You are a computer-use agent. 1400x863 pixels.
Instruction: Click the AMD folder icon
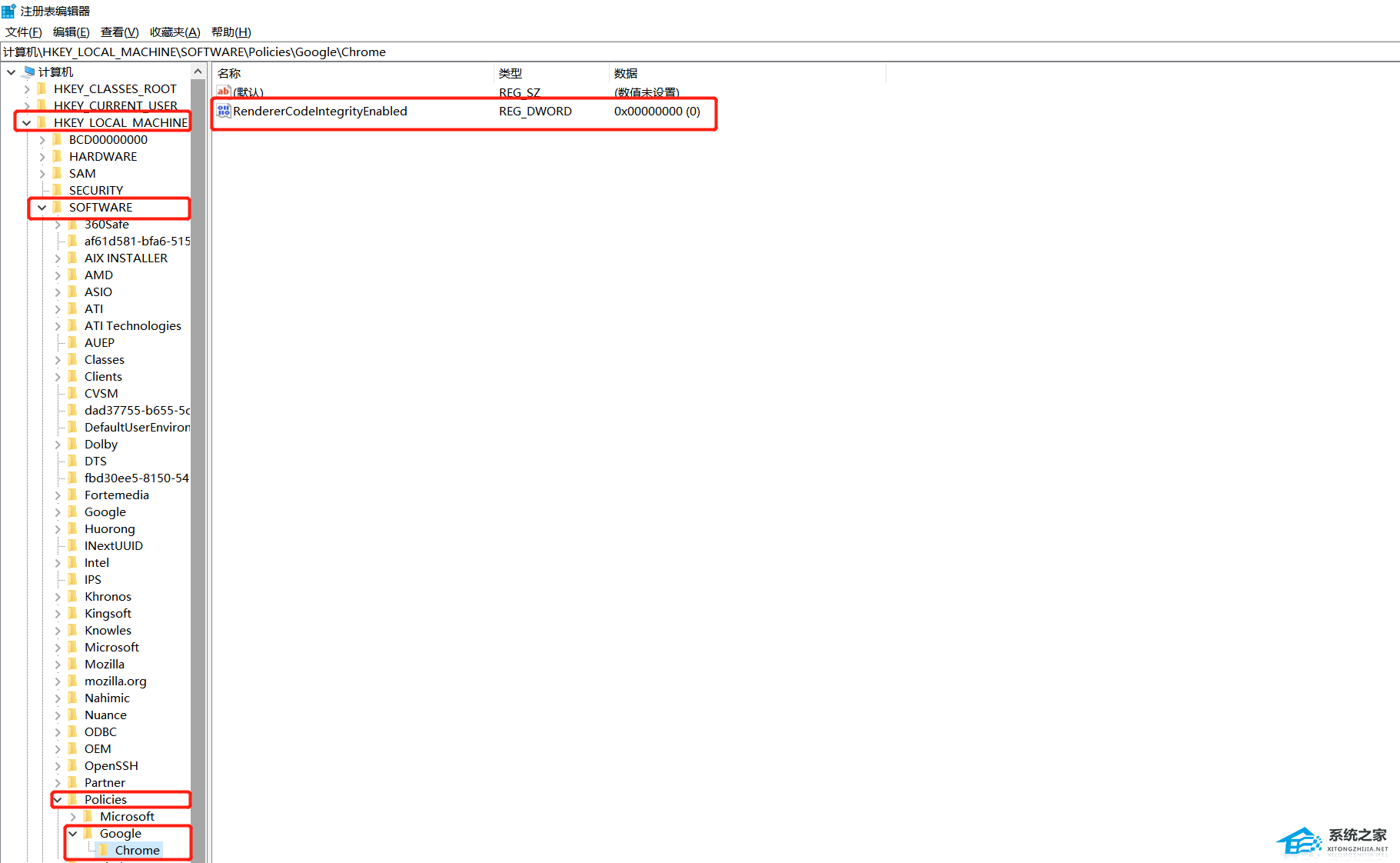pos(74,275)
